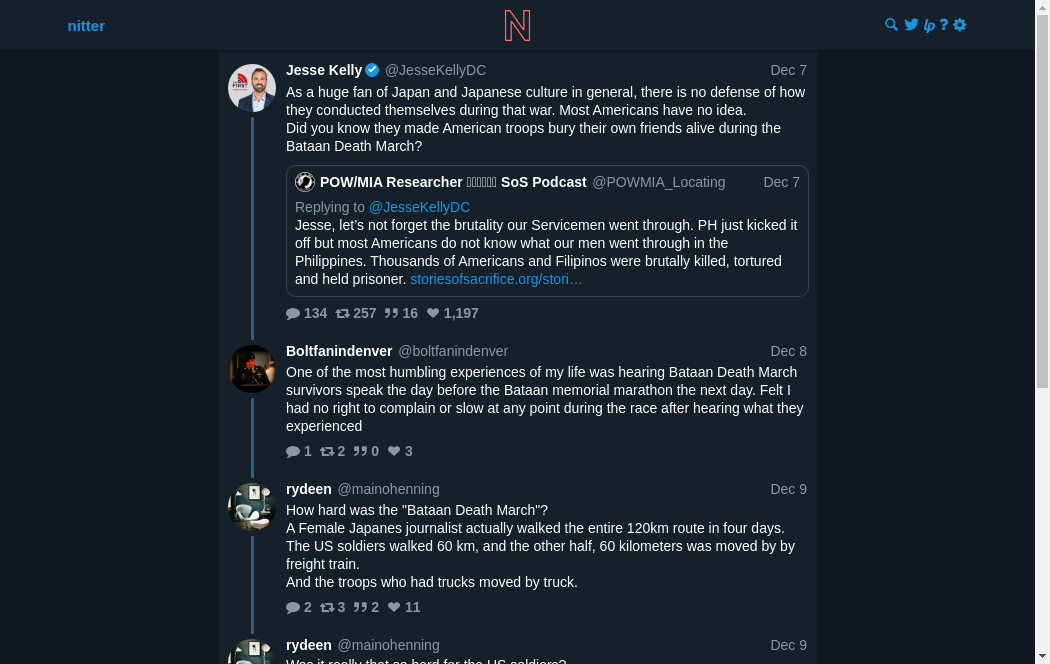Open @JesseKellyDC reply mention link

coord(419,207)
